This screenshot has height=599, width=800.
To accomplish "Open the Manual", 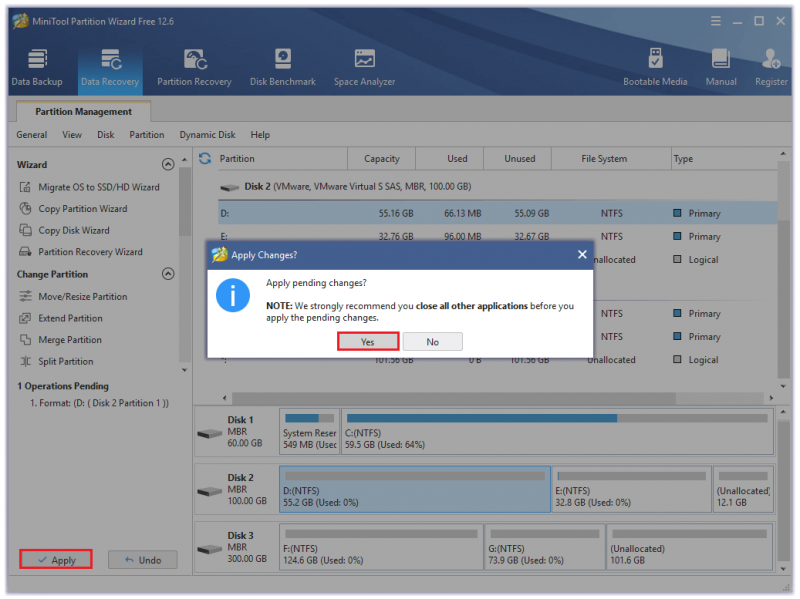I will 721,67.
